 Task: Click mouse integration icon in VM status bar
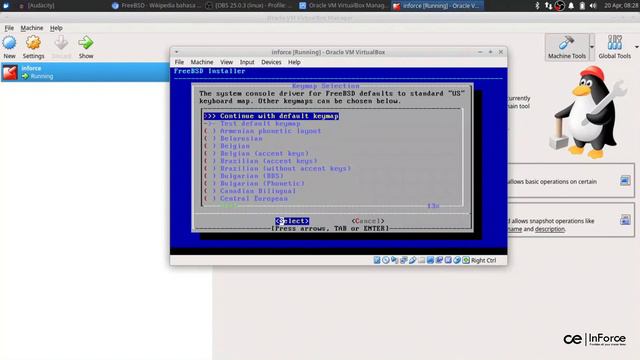point(457,260)
